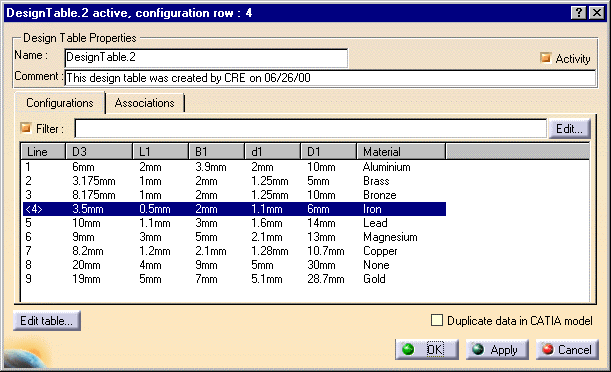Cancel the design table dialog
The height and width of the screenshot is (372, 611).
click(567, 349)
